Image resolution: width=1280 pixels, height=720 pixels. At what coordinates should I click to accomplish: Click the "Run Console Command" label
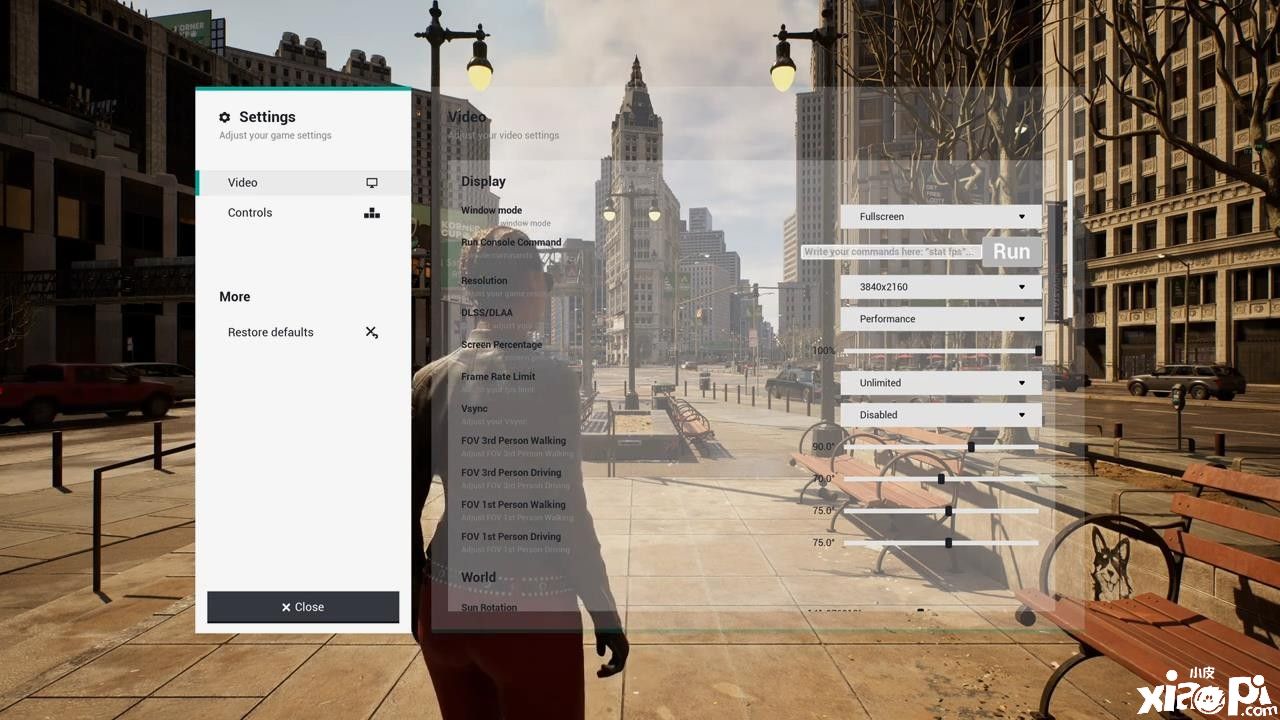511,243
